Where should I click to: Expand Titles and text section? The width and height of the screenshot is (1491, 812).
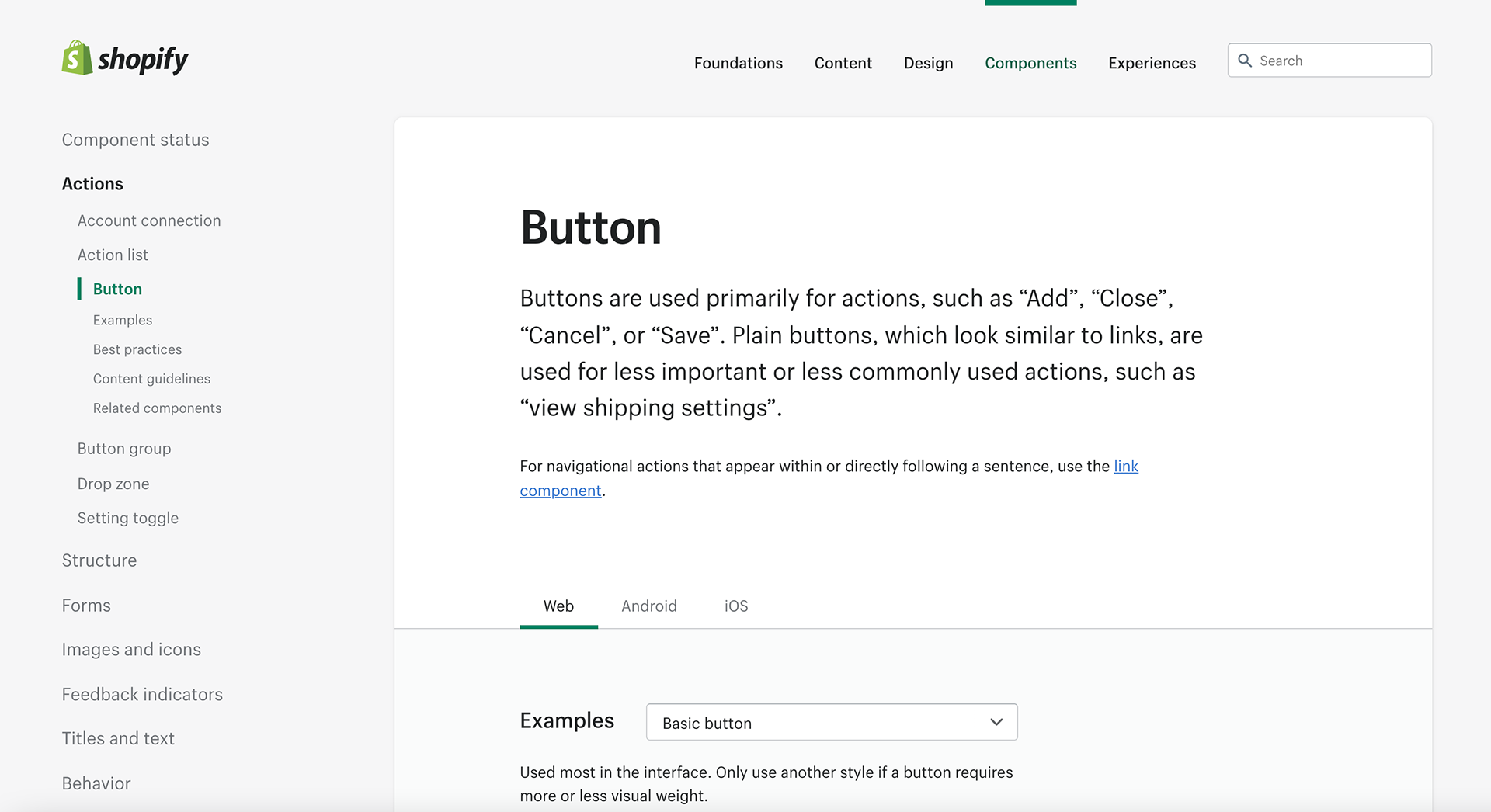coord(118,739)
